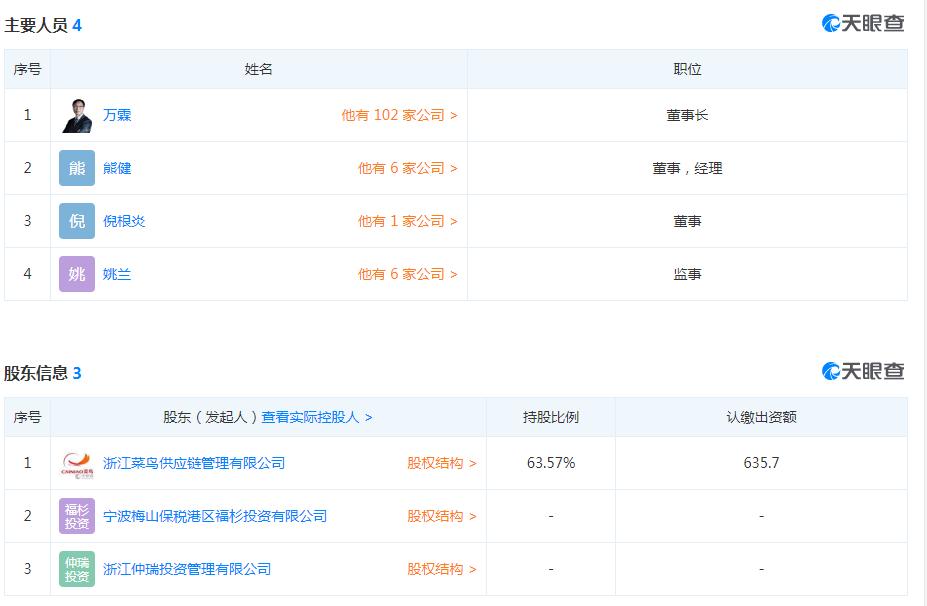Open 熊健's 他有6家公司 link
927x606 pixels.
coord(408,168)
